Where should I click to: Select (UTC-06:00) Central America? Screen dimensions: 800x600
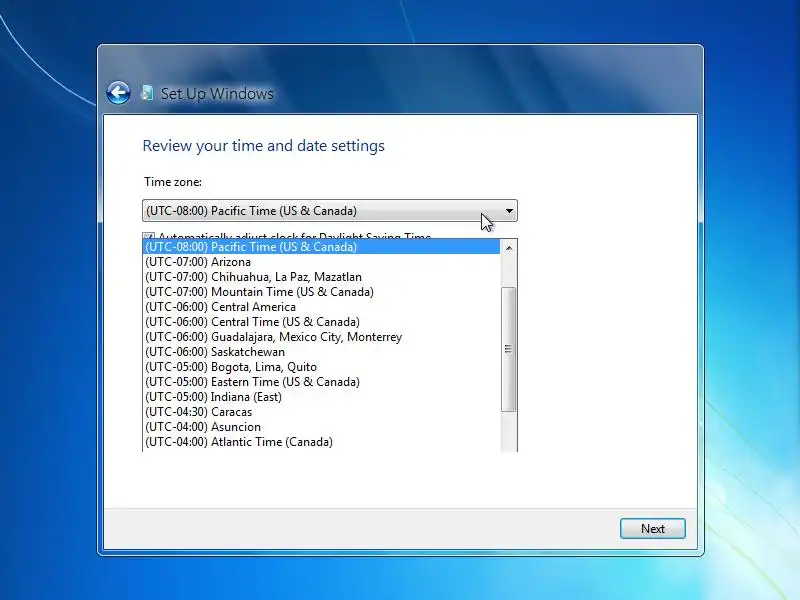(321, 307)
